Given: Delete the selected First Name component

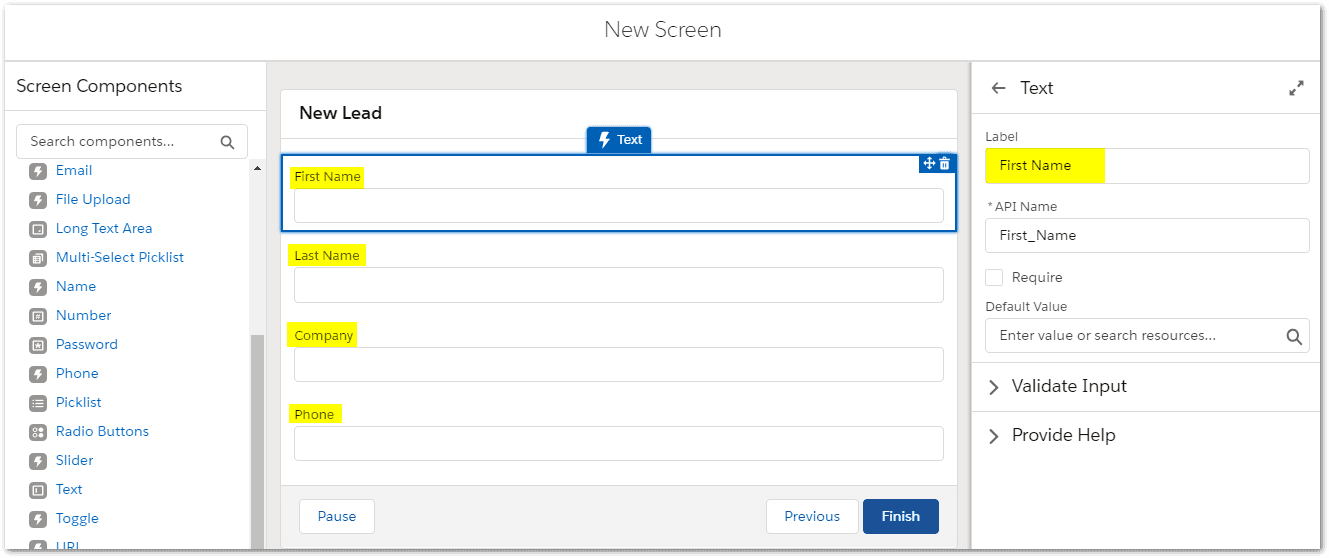Looking at the screenshot, I should click(x=945, y=163).
